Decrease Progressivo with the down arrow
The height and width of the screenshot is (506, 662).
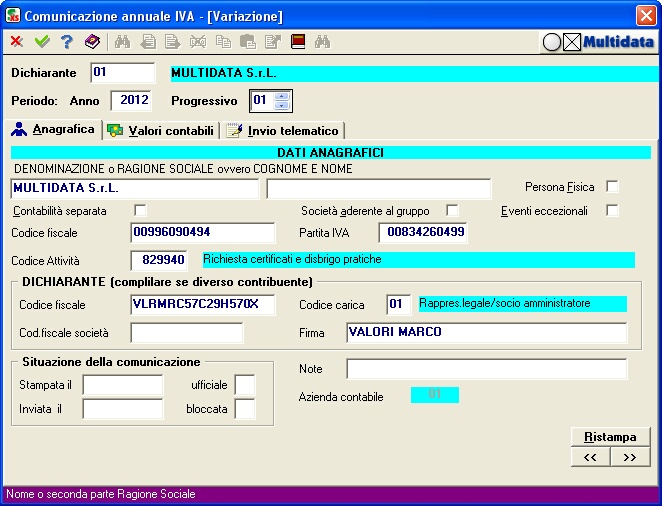coord(281,106)
